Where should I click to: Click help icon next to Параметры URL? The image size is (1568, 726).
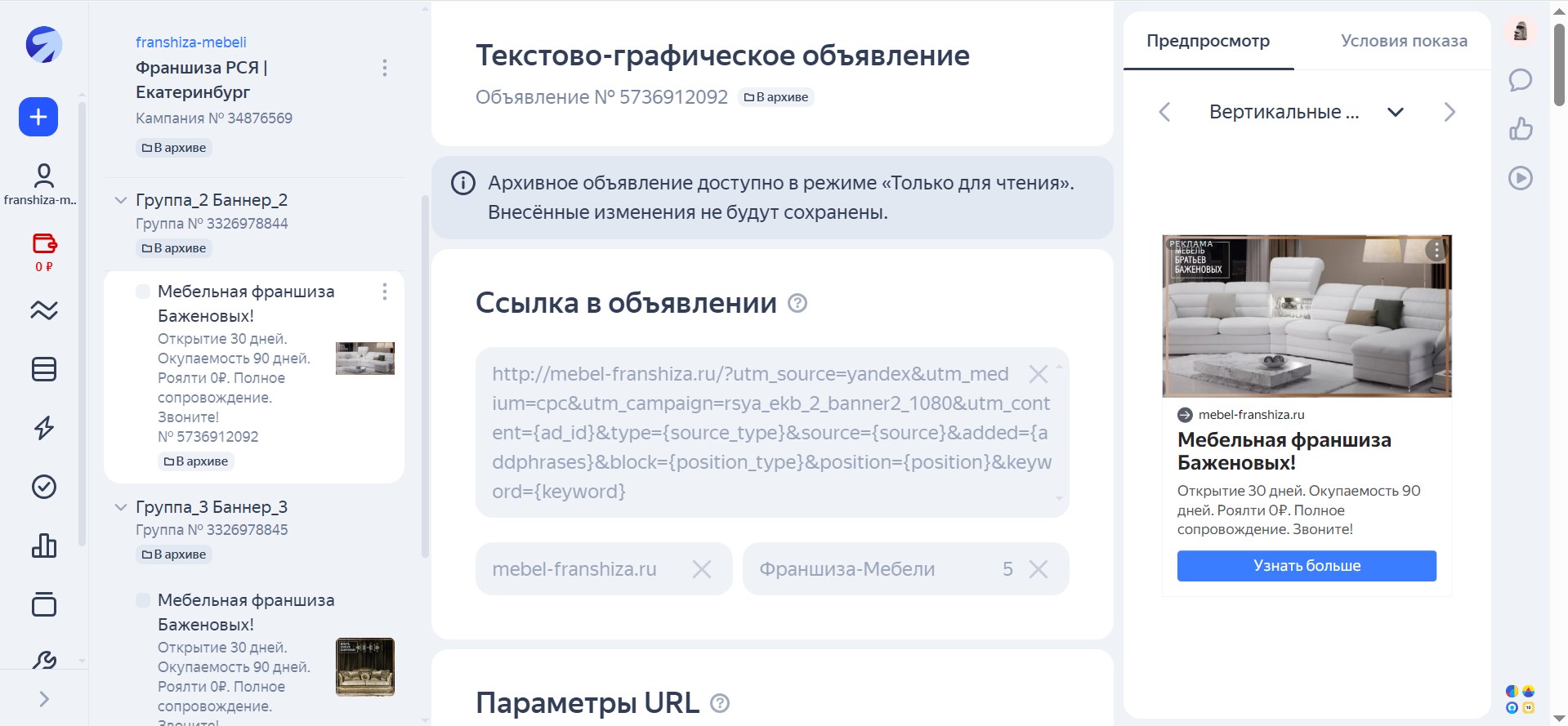720,703
